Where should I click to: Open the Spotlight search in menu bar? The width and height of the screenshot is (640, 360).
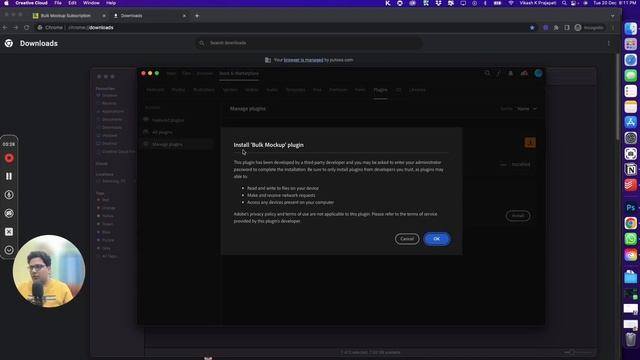click(x=564, y=3)
